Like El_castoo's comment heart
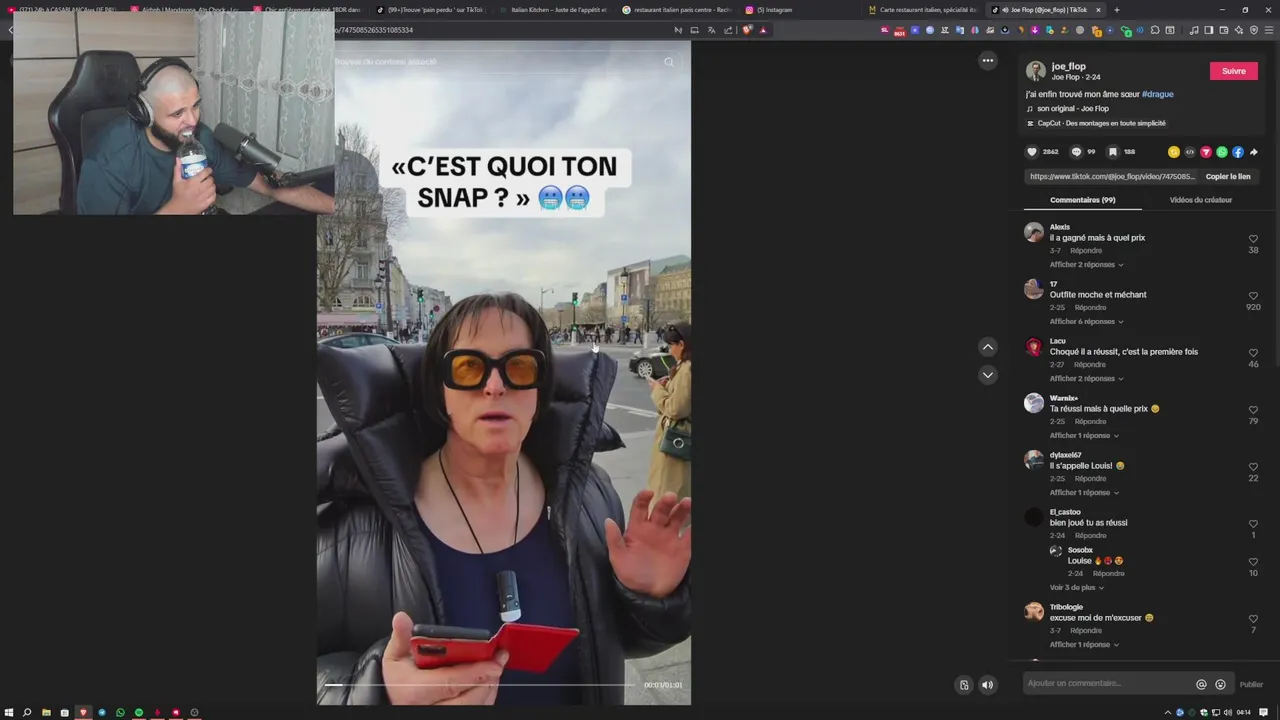 pos(1253,524)
